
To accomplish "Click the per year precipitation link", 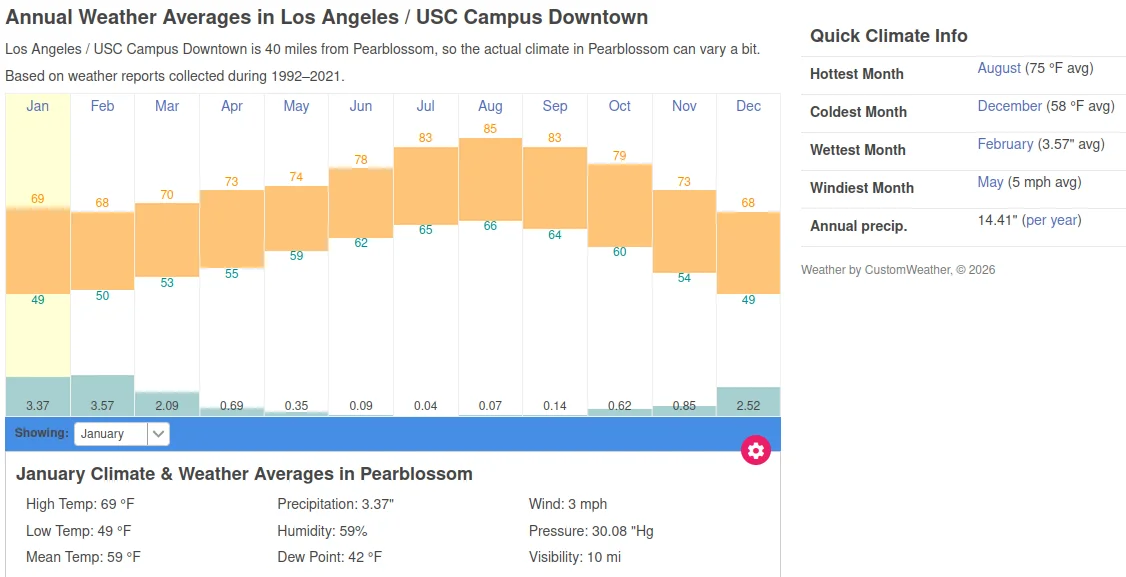I will [1051, 220].
